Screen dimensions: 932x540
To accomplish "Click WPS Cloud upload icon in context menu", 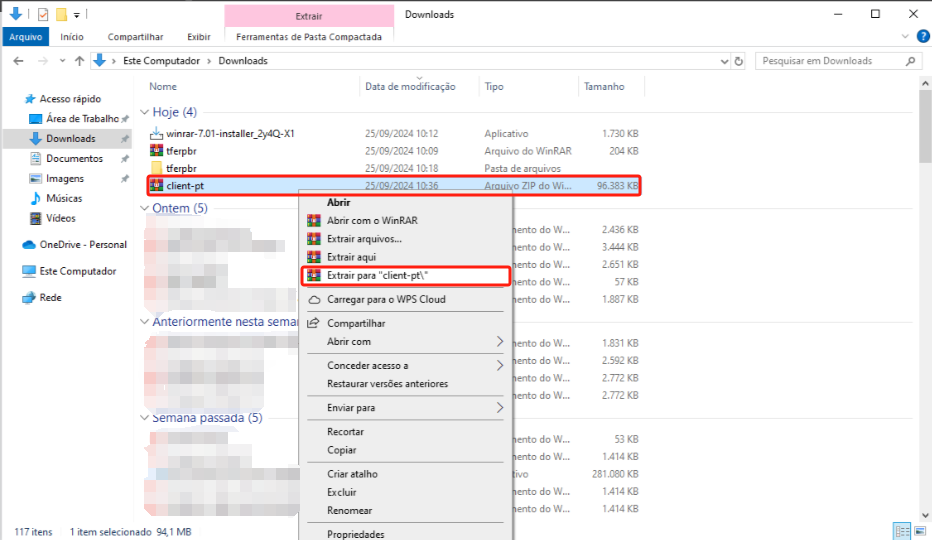I will (x=314, y=299).
